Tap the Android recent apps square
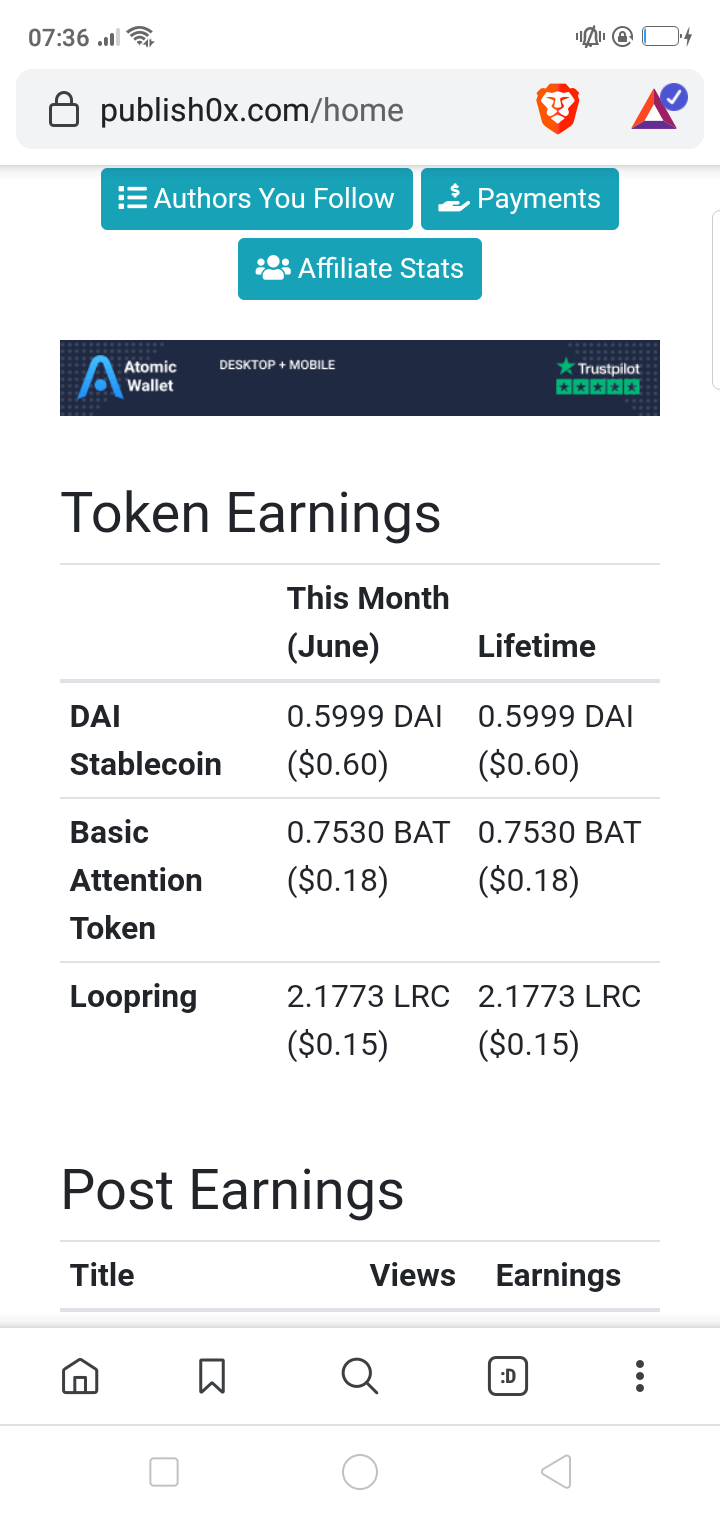720x1520 pixels. click(164, 1472)
